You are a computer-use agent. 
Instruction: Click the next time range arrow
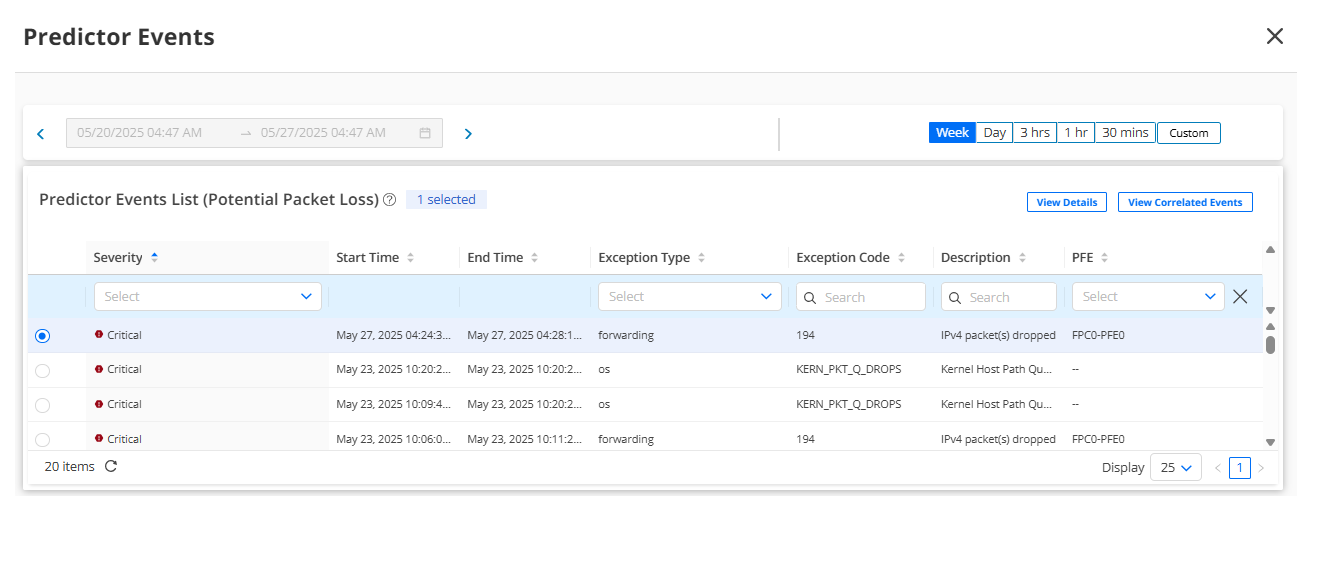[468, 134]
